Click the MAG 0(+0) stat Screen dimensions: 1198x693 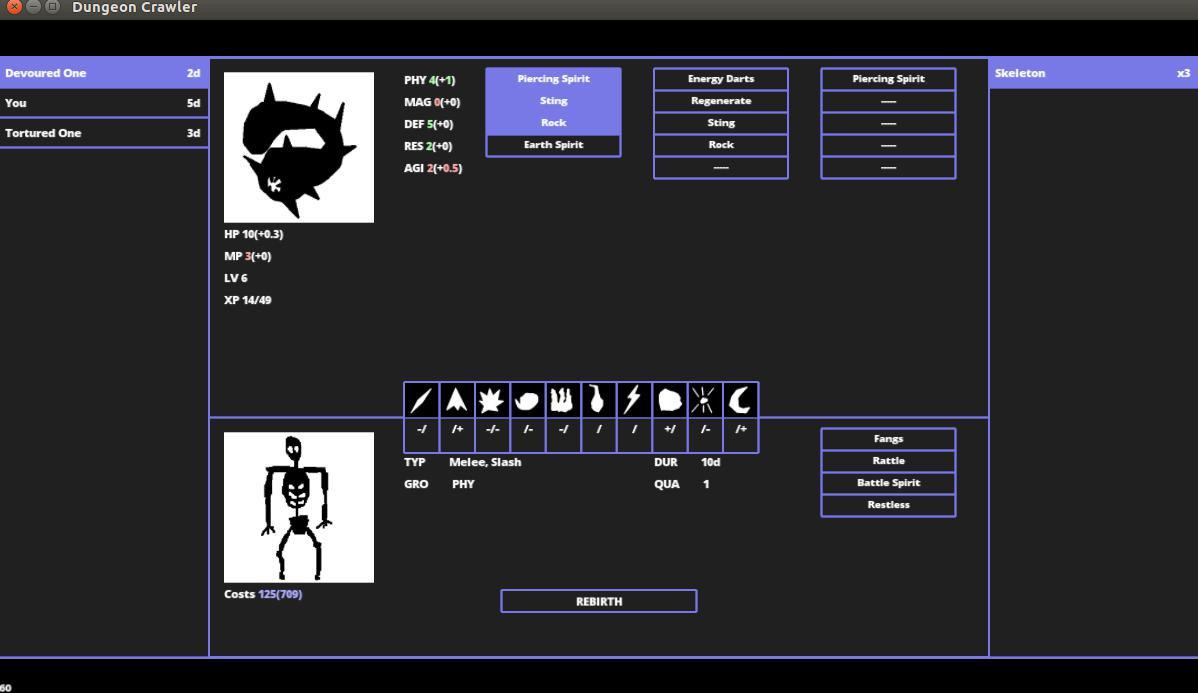click(x=432, y=102)
